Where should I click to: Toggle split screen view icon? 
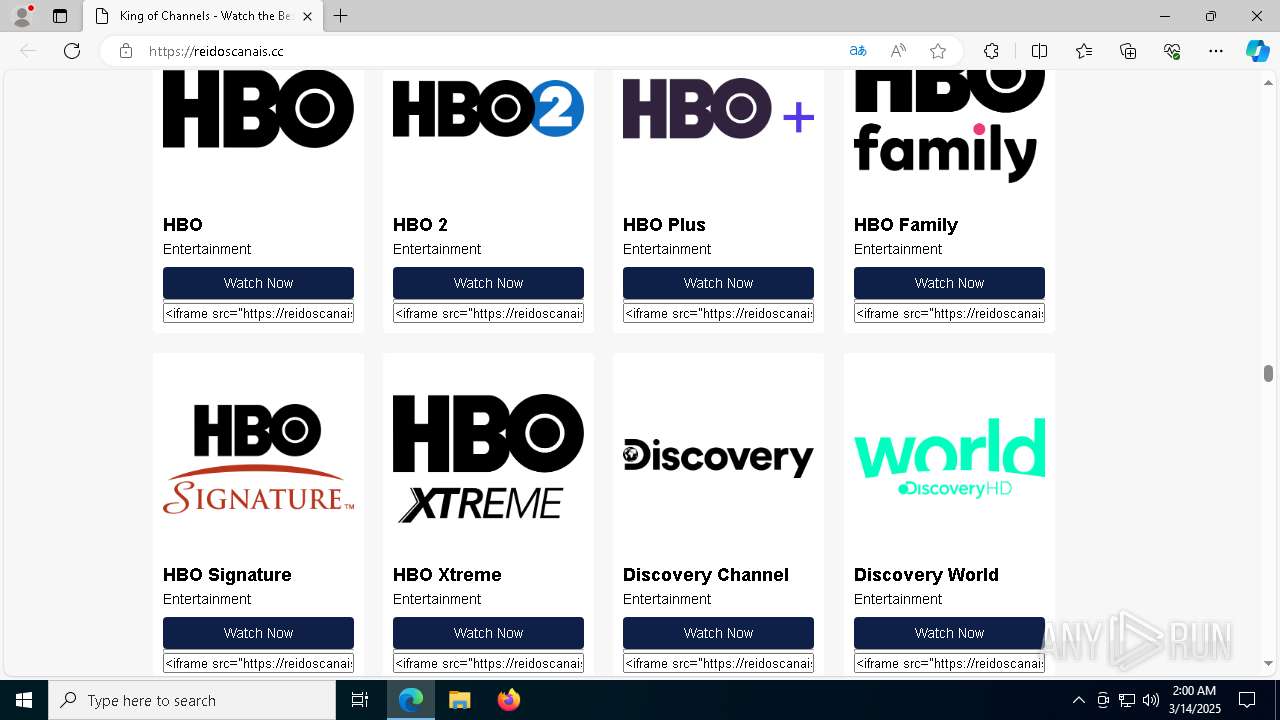pyautogui.click(x=1039, y=51)
